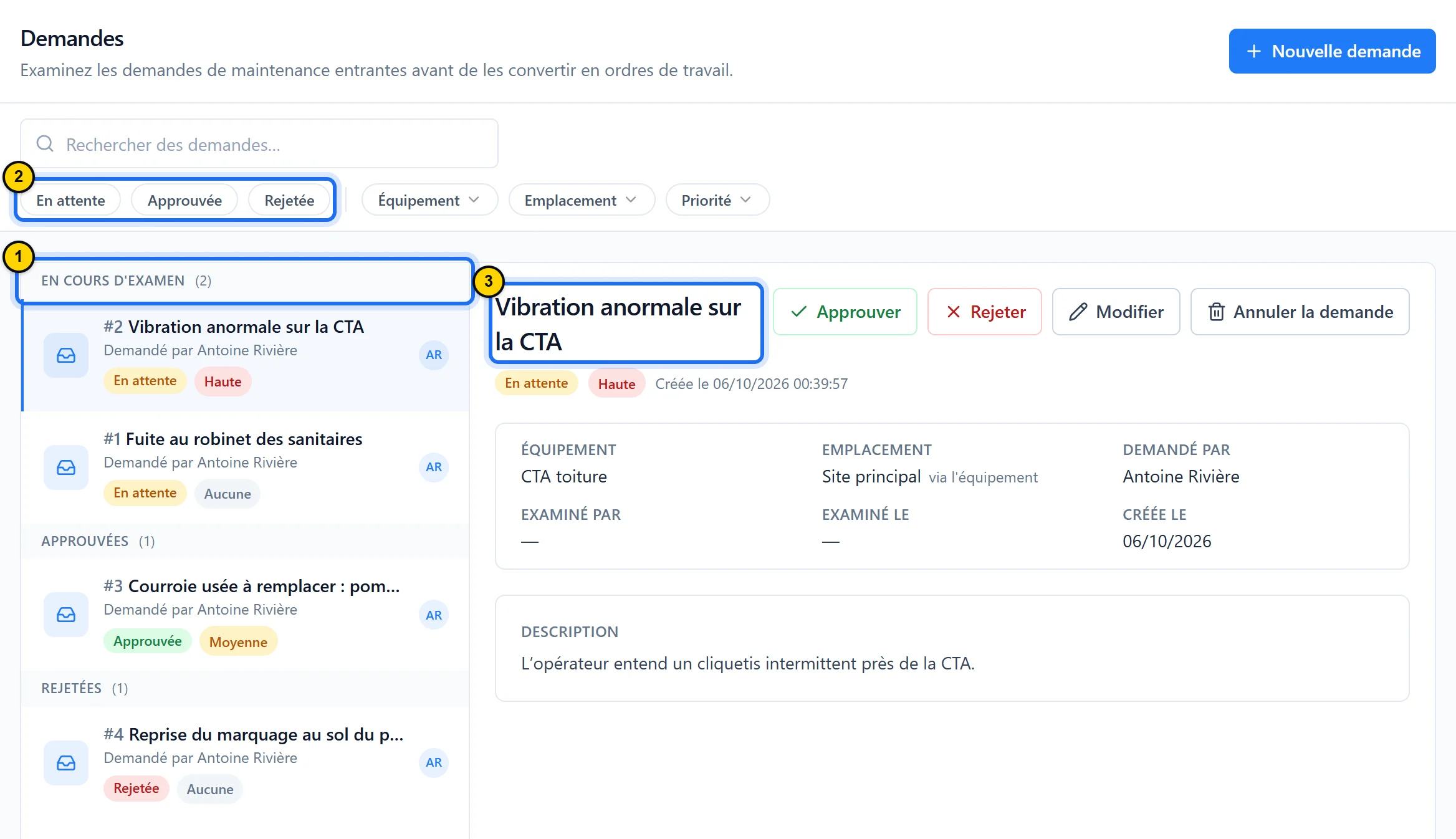Viewport: 1456px width, 839px height.
Task: Click the trash icon on Annuler la demande
Action: point(1217,312)
